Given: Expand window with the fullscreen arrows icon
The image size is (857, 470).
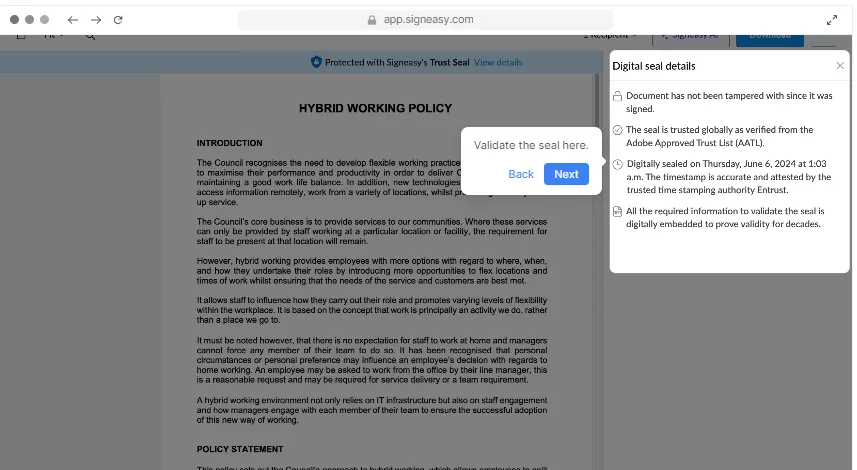Looking at the screenshot, I should [832, 20].
